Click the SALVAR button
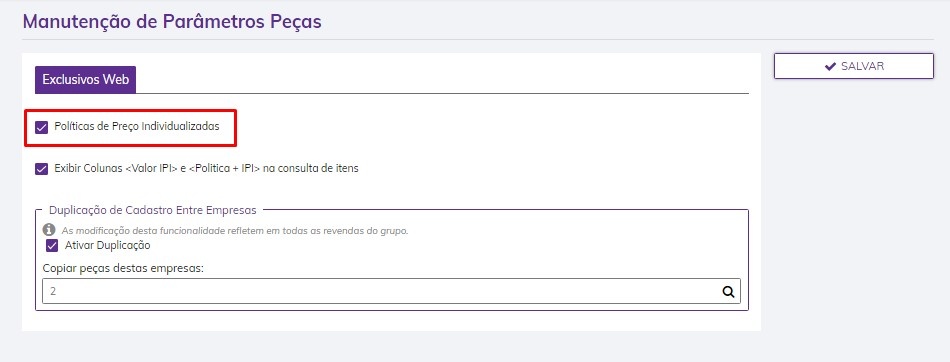This screenshot has height=362, width=950. [x=854, y=66]
